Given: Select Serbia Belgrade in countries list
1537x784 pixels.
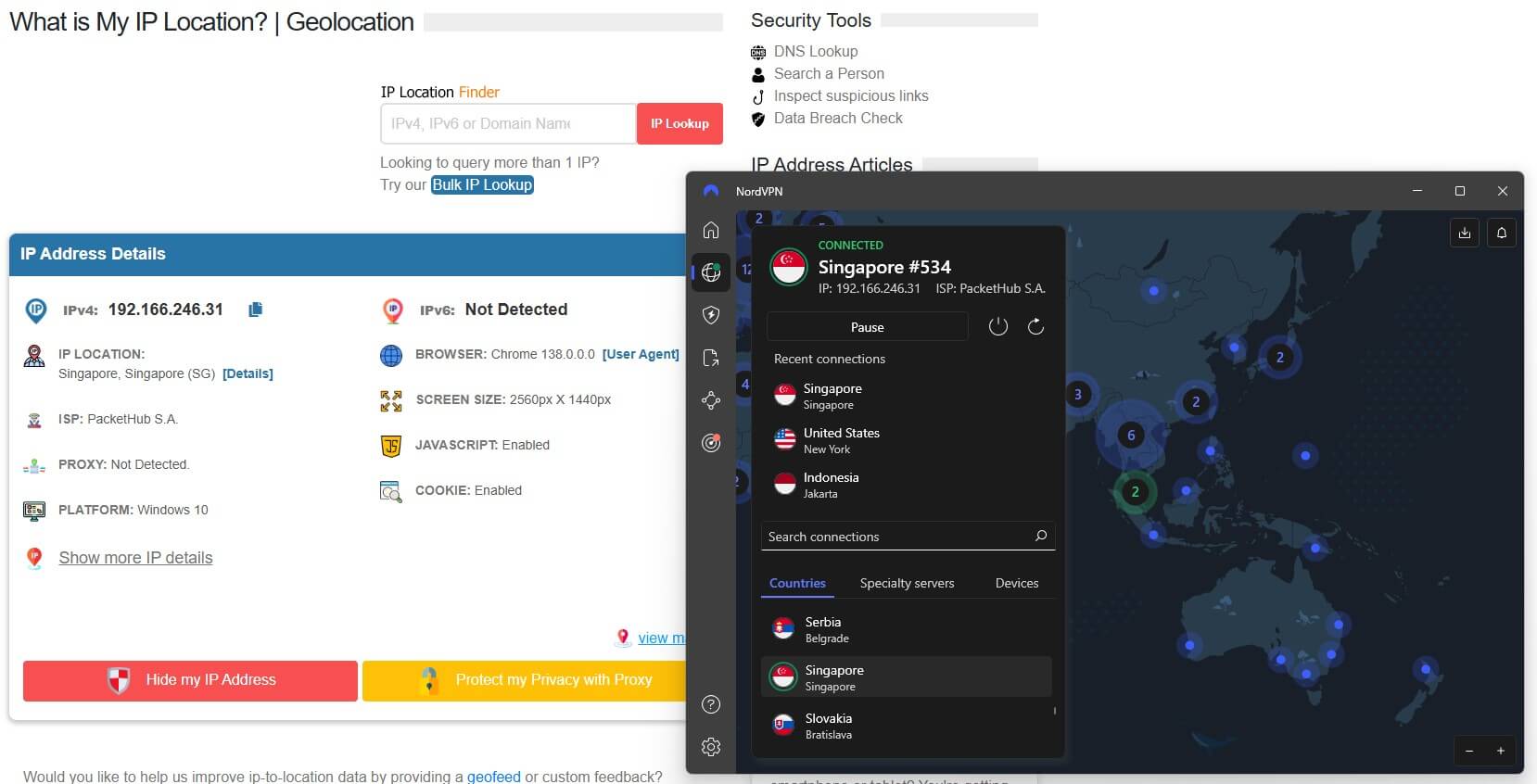Looking at the screenshot, I should (x=907, y=629).
